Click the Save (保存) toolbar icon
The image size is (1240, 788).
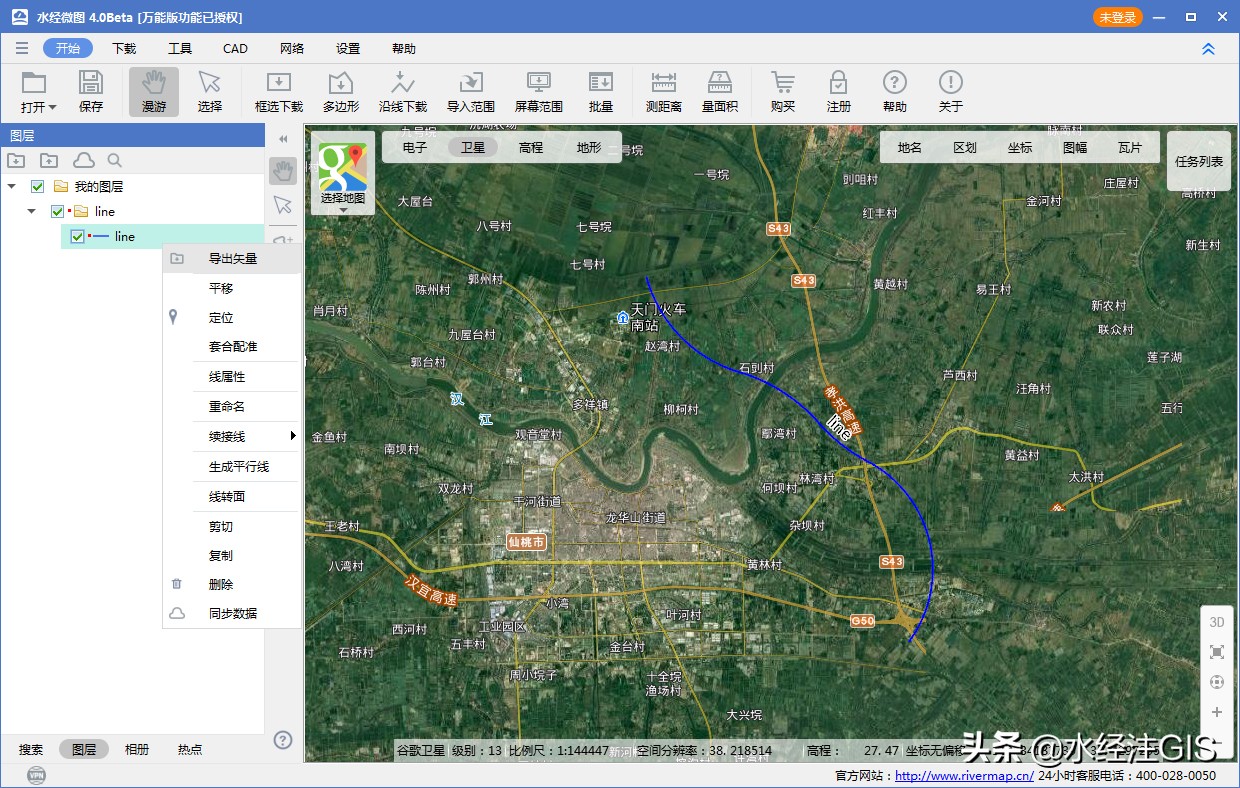pyautogui.click(x=91, y=83)
